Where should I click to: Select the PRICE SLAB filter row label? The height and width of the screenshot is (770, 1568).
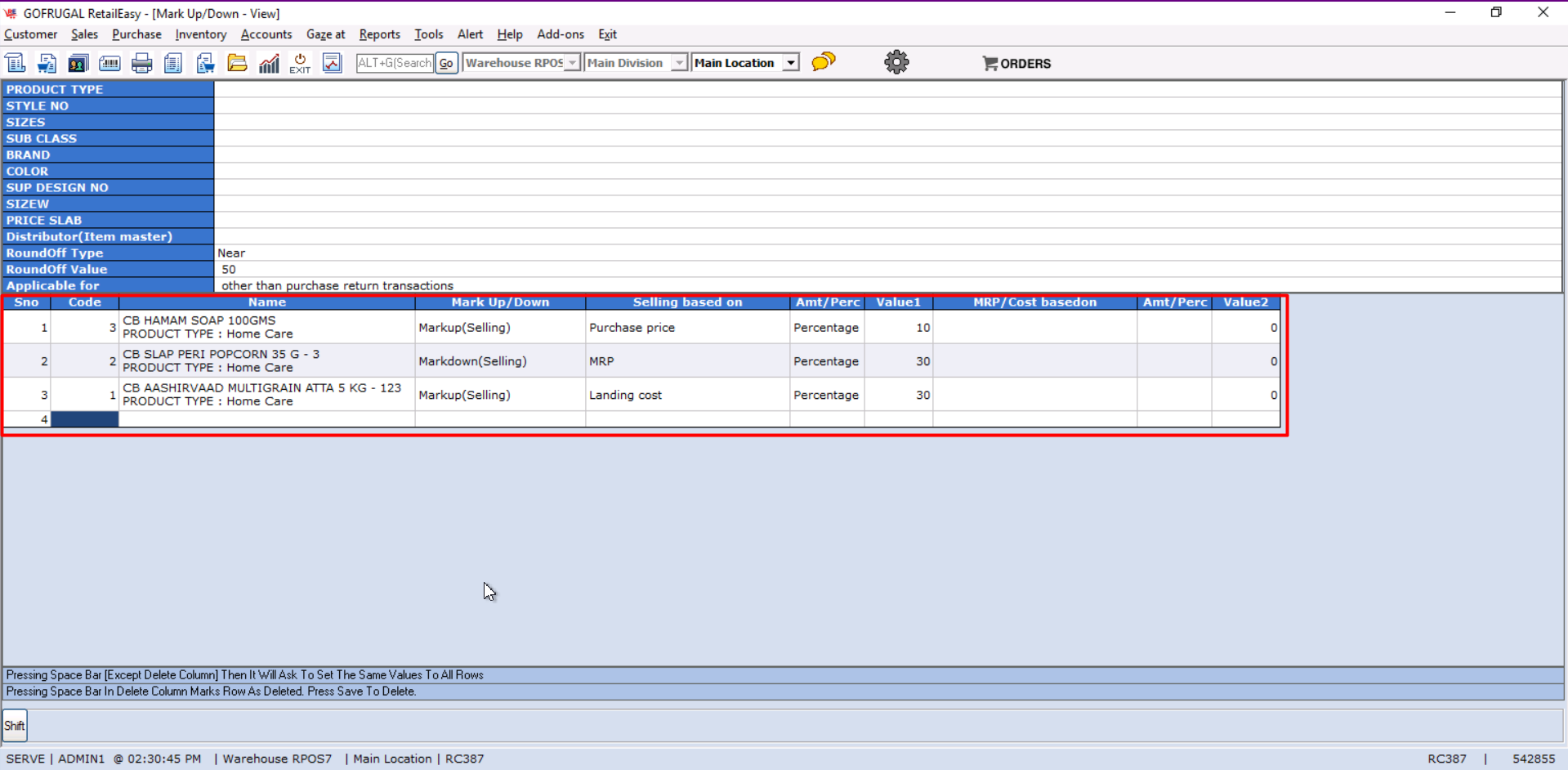108,220
